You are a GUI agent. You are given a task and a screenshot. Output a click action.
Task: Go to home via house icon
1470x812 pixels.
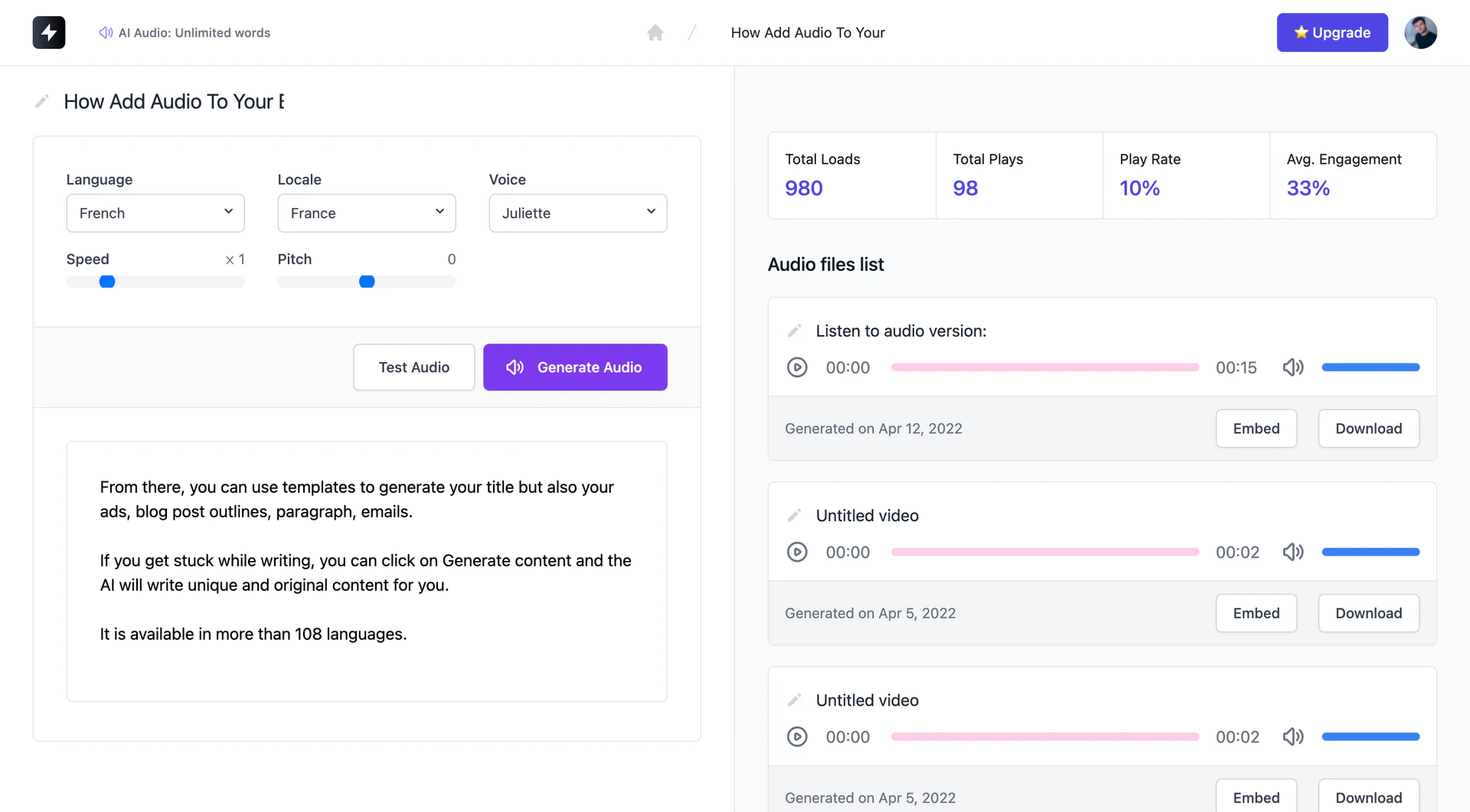(655, 33)
